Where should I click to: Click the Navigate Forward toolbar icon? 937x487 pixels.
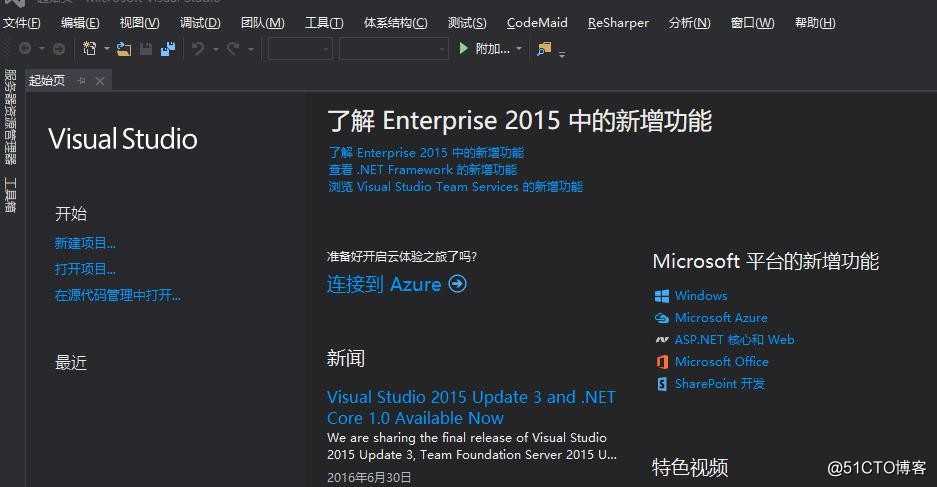(59, 48)
